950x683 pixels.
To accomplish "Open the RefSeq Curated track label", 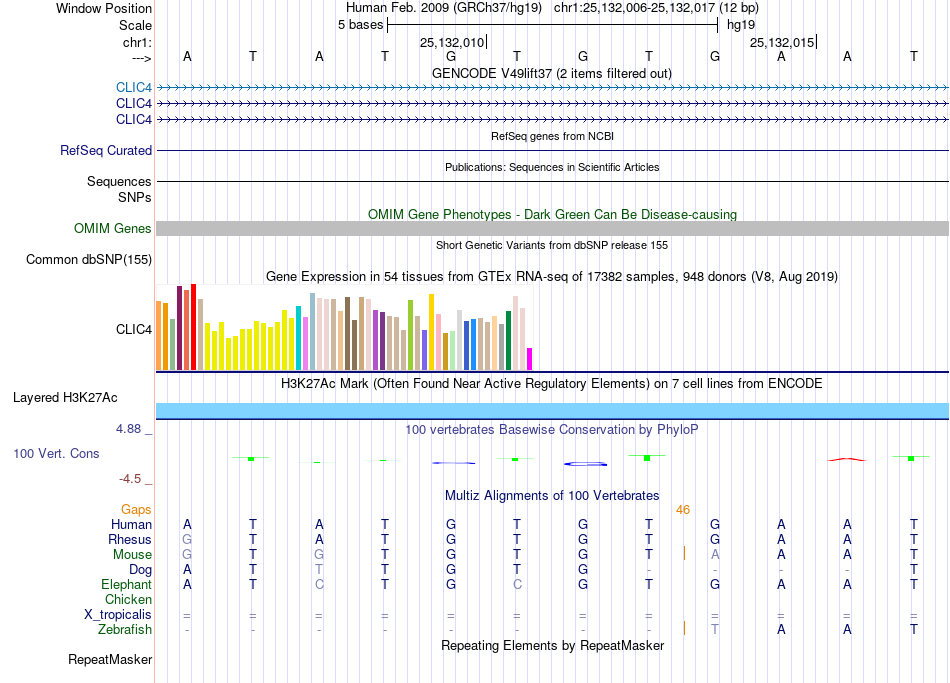I will click(106, 150).
